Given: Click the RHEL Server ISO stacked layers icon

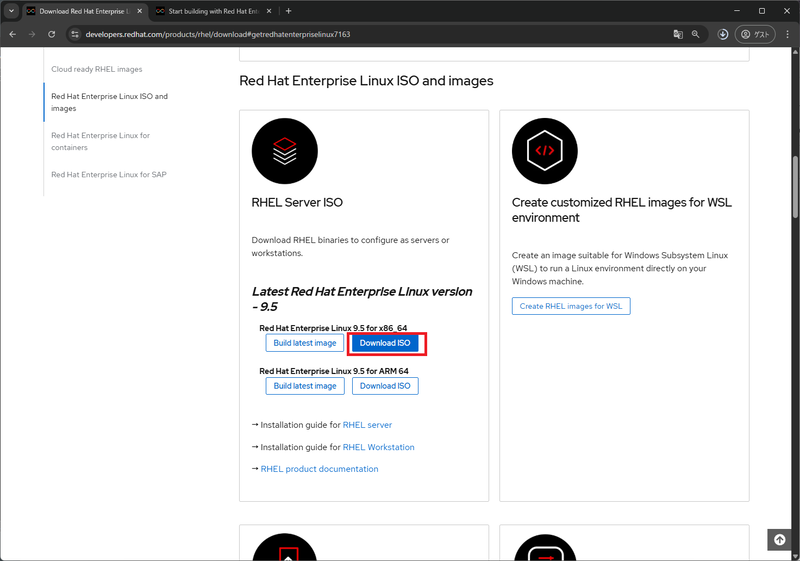Looking at the screenshot, I should coord(285,151).
